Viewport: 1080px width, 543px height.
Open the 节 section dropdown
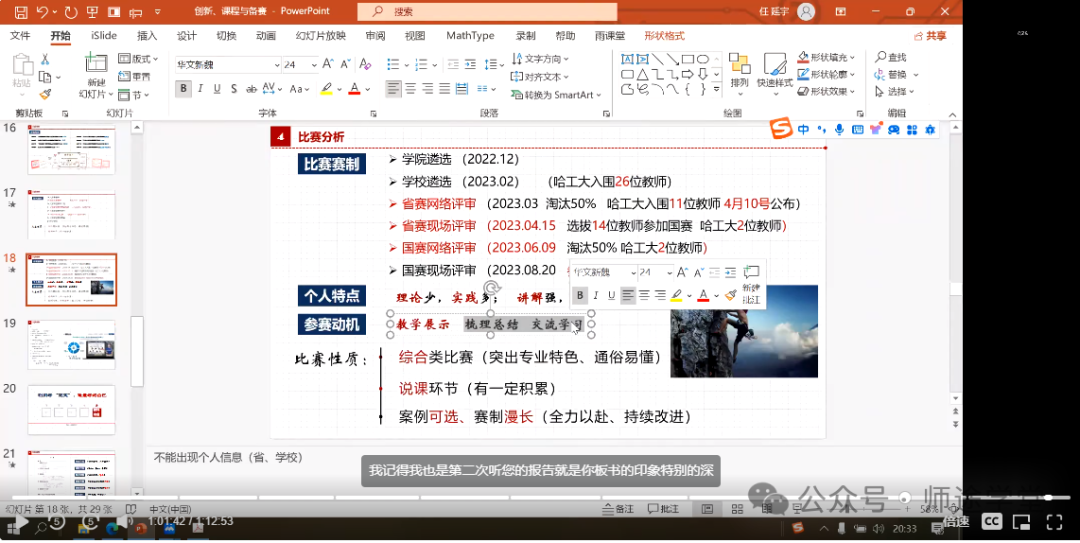tap(133, 95)
